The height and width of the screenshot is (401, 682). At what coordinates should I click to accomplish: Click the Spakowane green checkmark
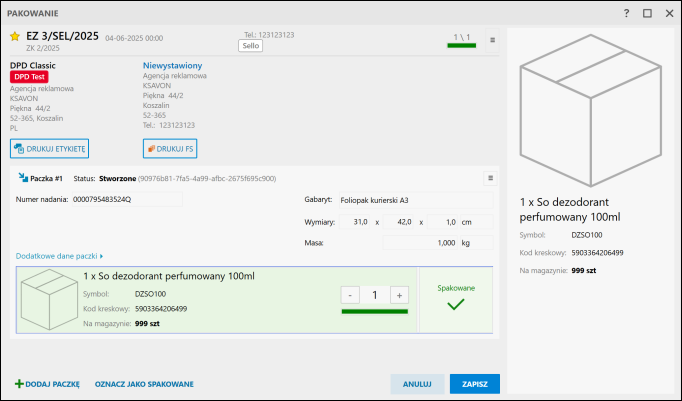click(455, 304)
